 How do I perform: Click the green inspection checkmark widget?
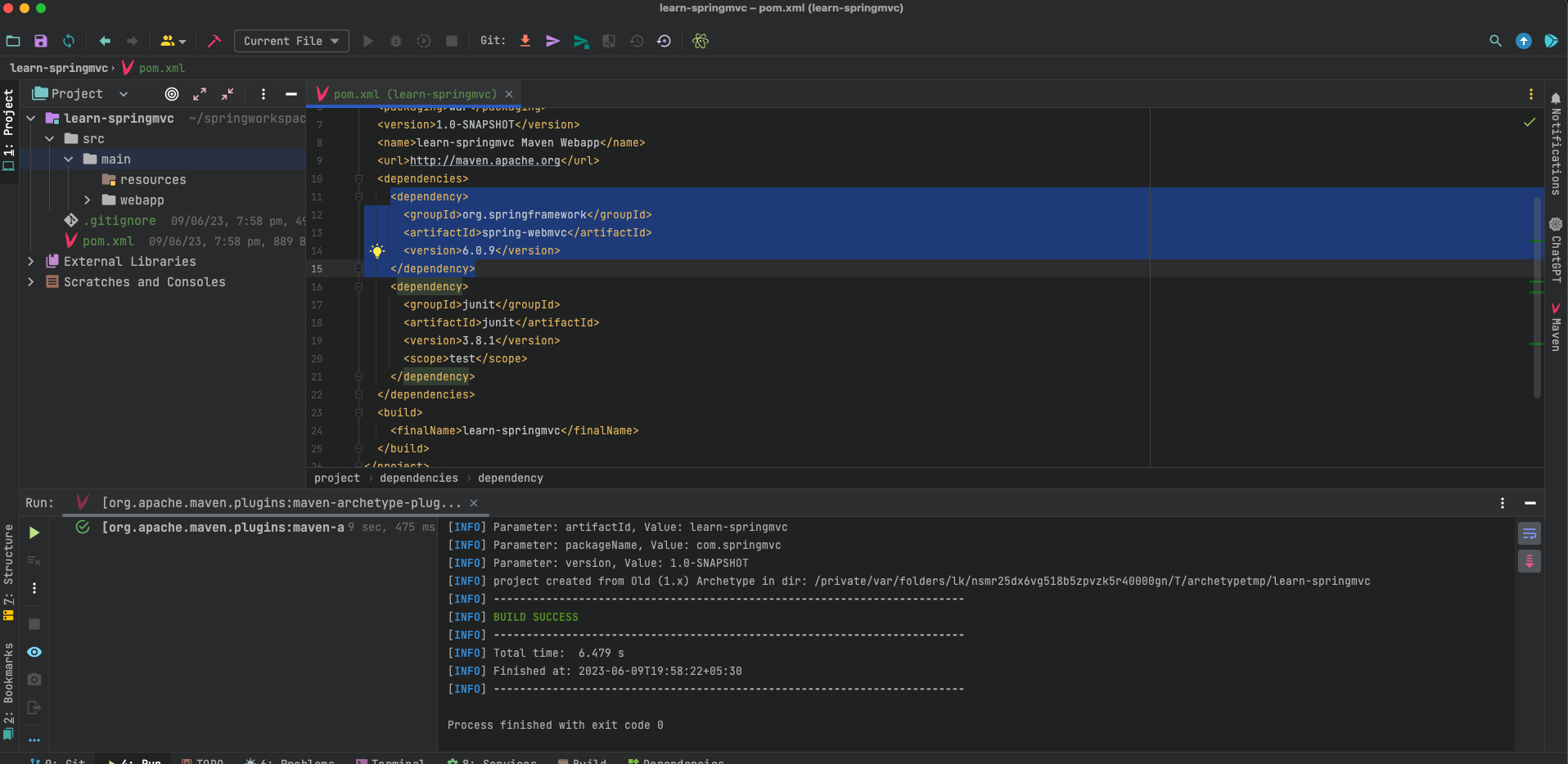click(1529, 122)
